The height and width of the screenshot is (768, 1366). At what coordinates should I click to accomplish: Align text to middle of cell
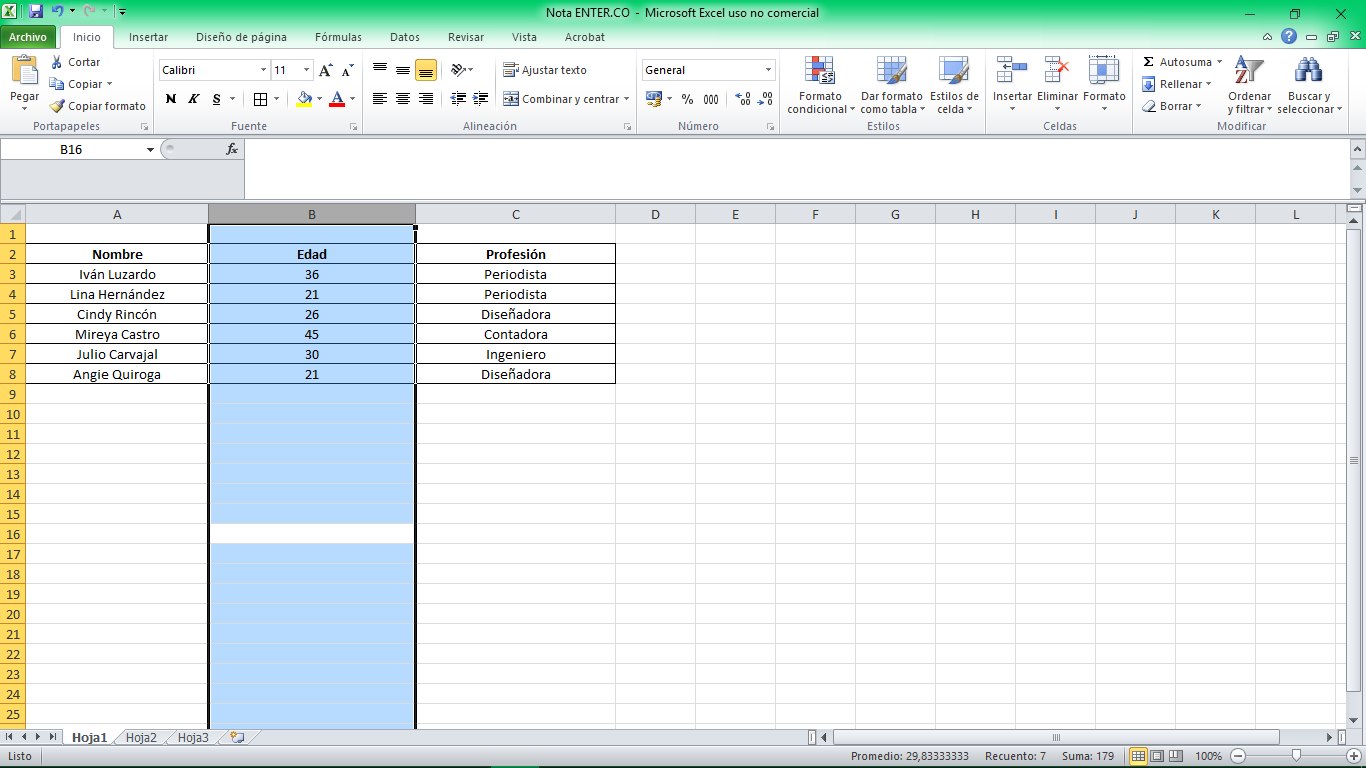point(403,70)
